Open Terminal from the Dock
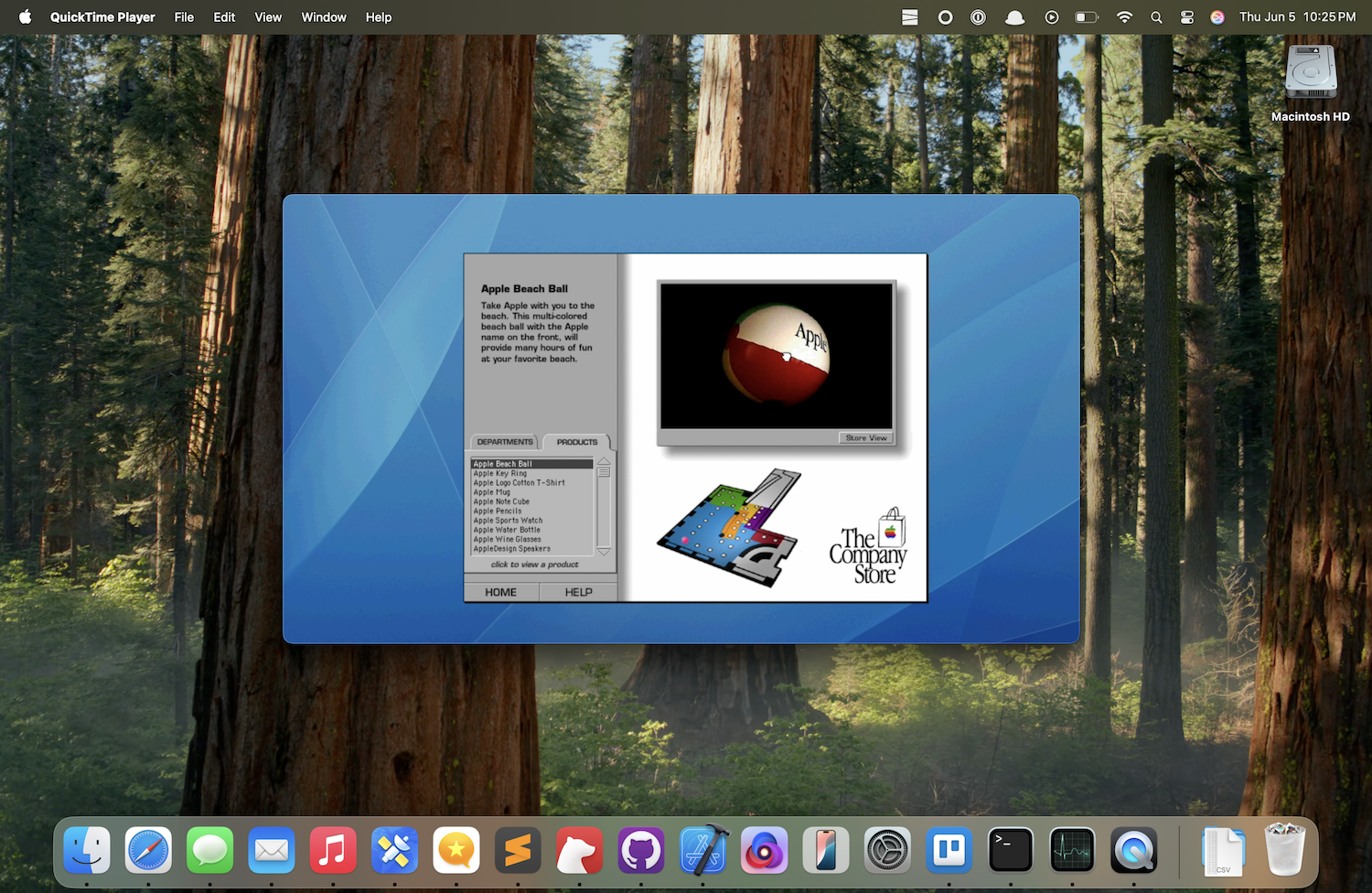1372x893 pixels. pyautogui.click(x=1011, y=850)
